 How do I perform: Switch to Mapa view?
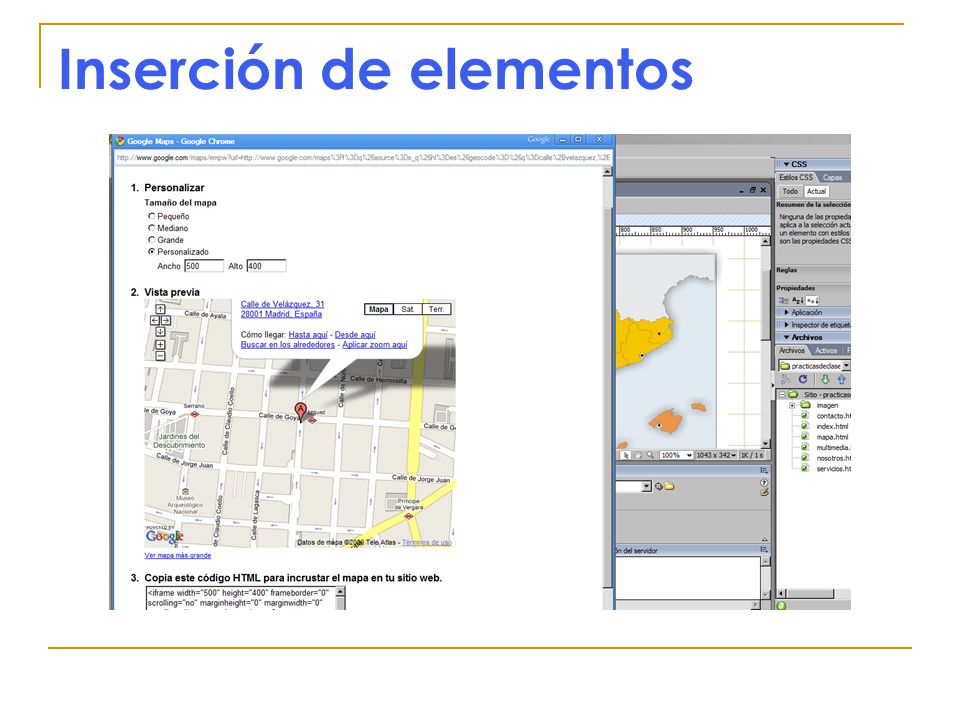(378, 309)
